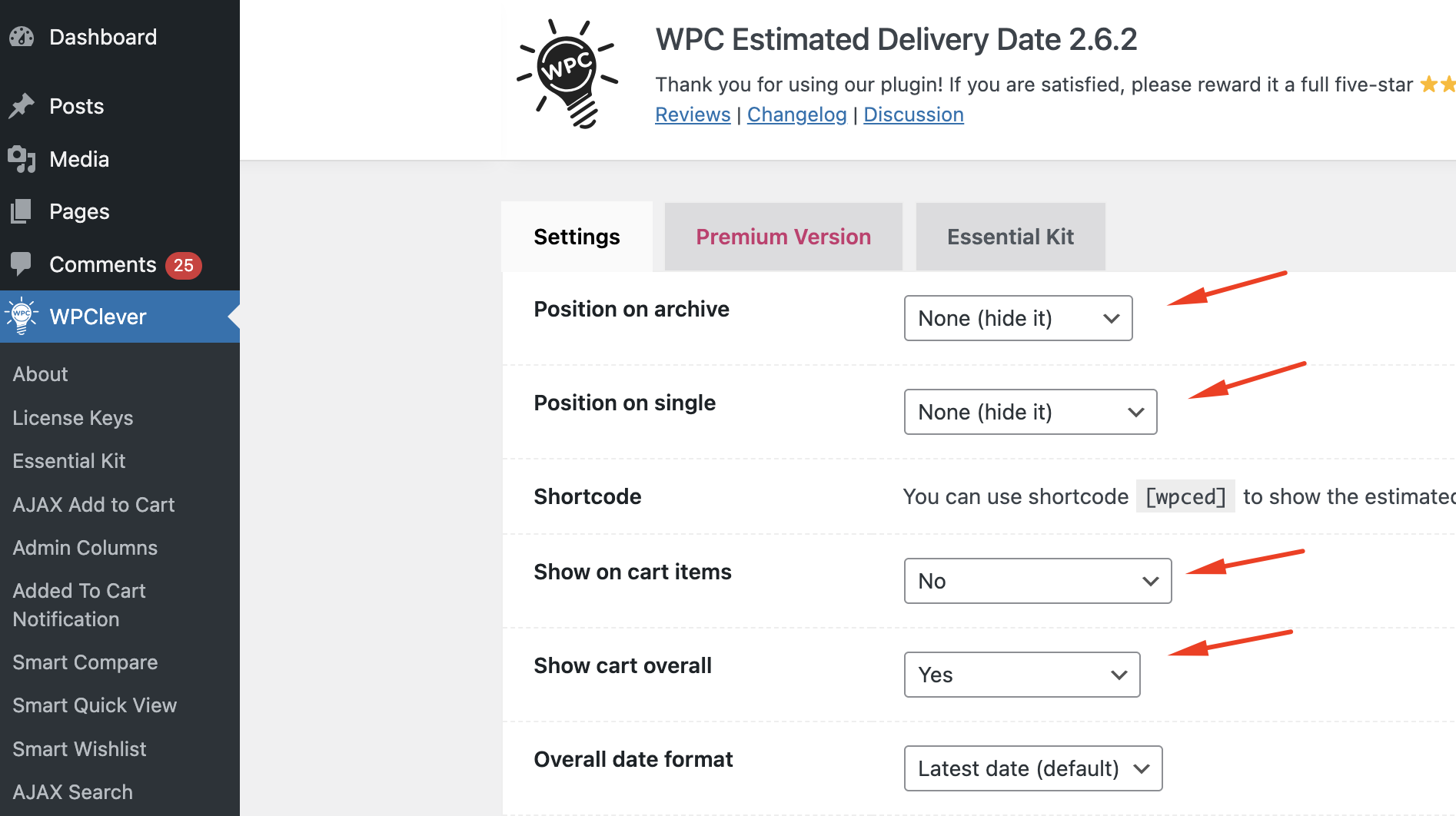The image size is (1456, 816).
Task: Click the Comments speech bubble icon
Action: tap(22, 264)
